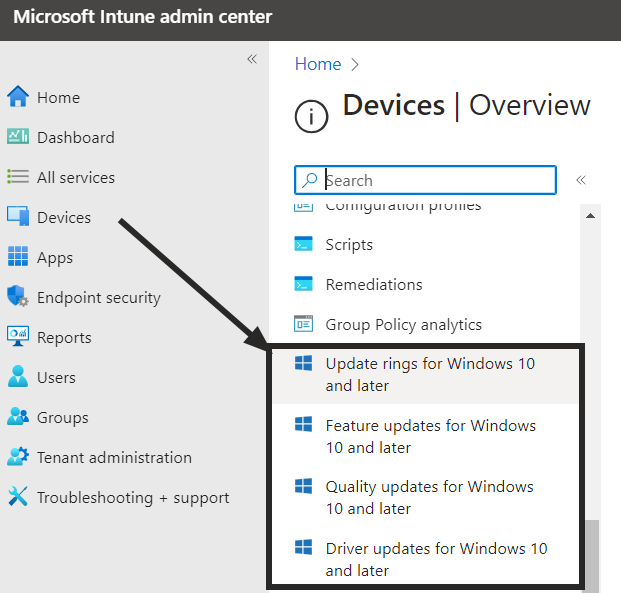Click the Users person icon

[x=18, y=376]
